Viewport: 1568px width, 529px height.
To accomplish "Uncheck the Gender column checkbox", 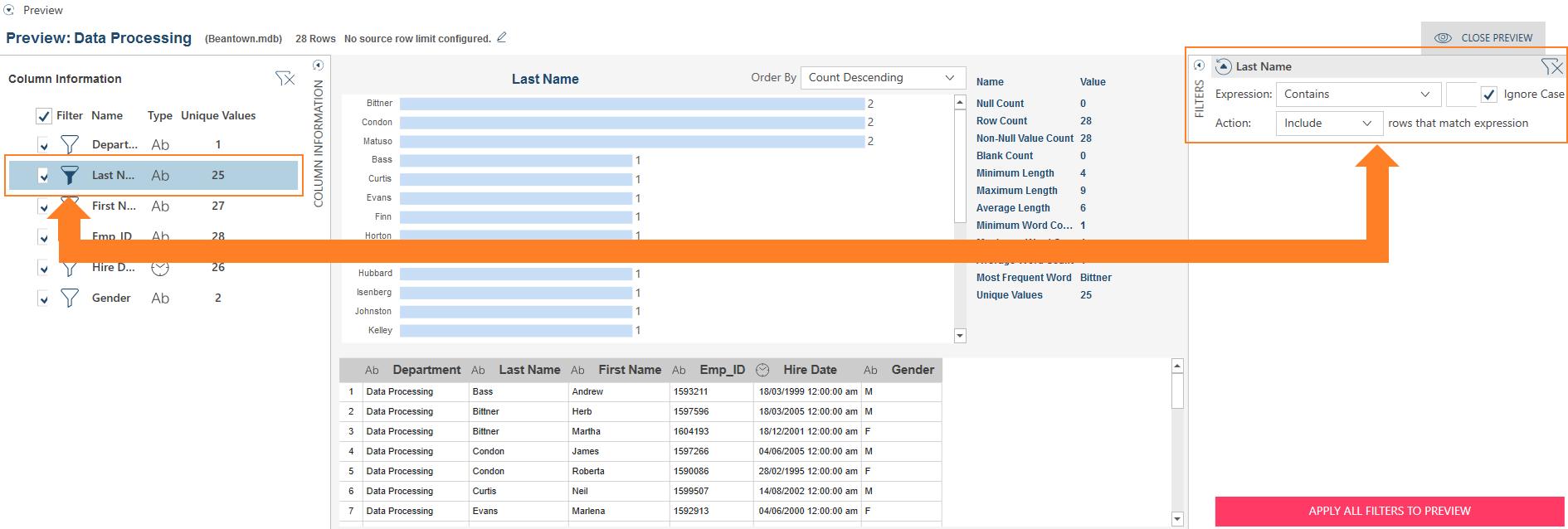I will point(44,298).
